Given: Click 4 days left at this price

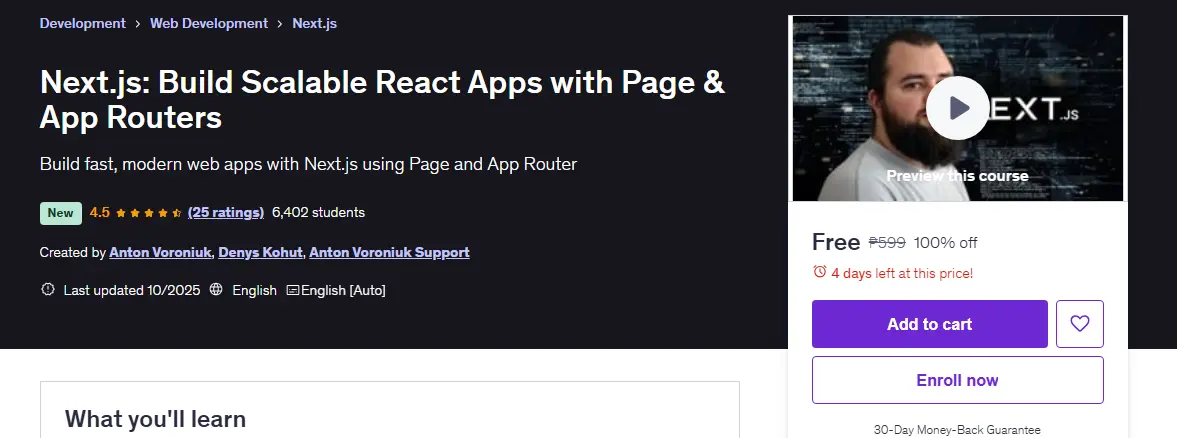Looking at the screenshot, I should [902, 273].
